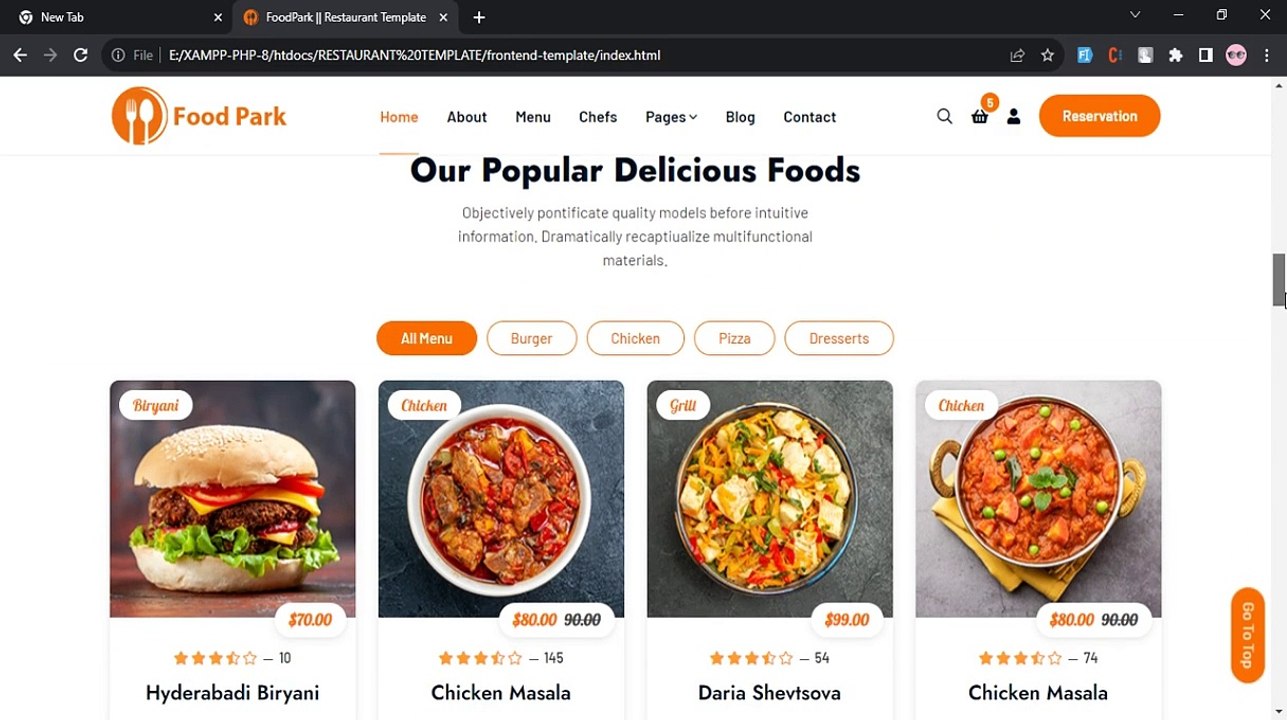Open the Hyderabadi Biryani link
Viewport: 1287px width, 720px height.
[x=232, y=692]
